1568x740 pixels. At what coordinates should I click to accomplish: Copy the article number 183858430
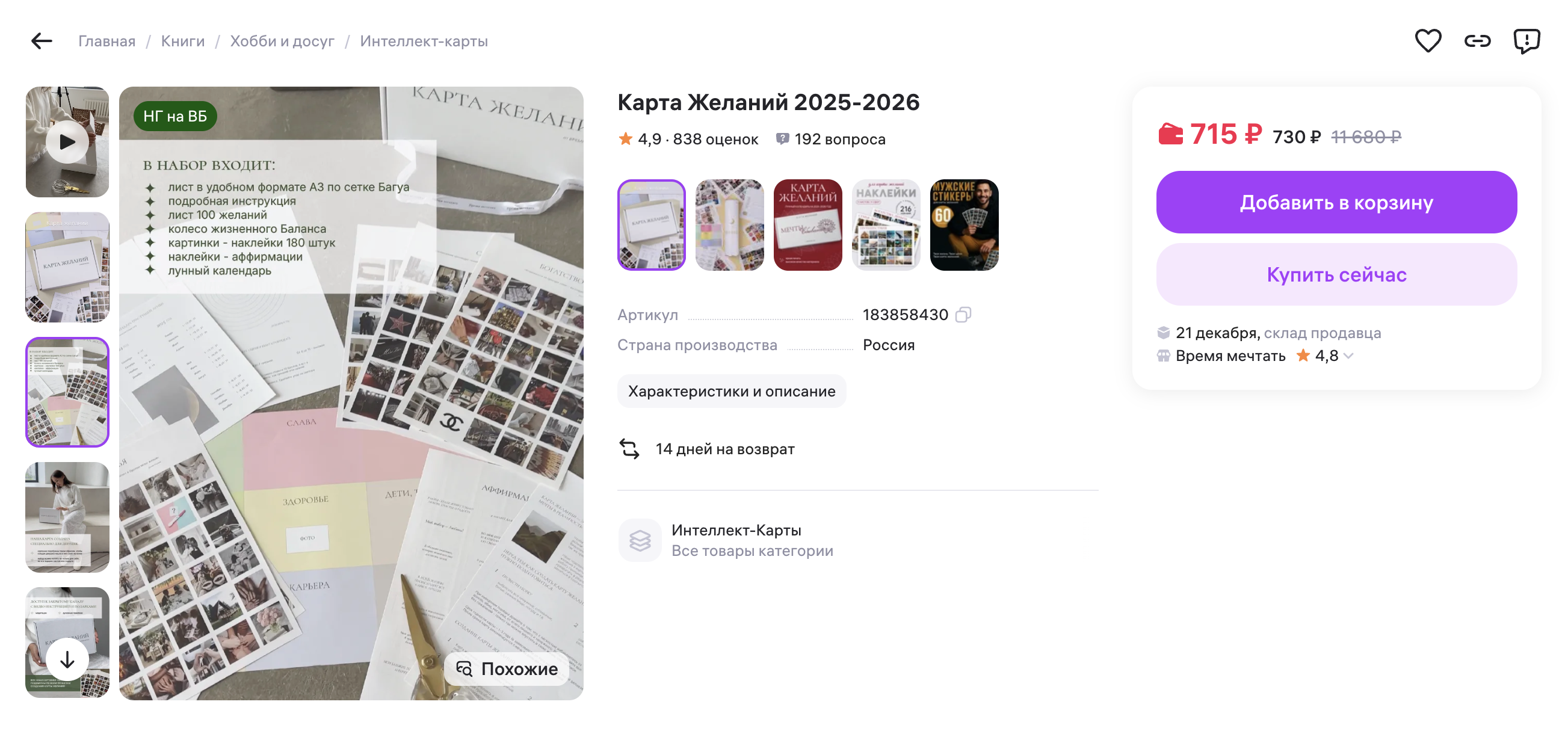pyautogui.click(x=963, y=315)
